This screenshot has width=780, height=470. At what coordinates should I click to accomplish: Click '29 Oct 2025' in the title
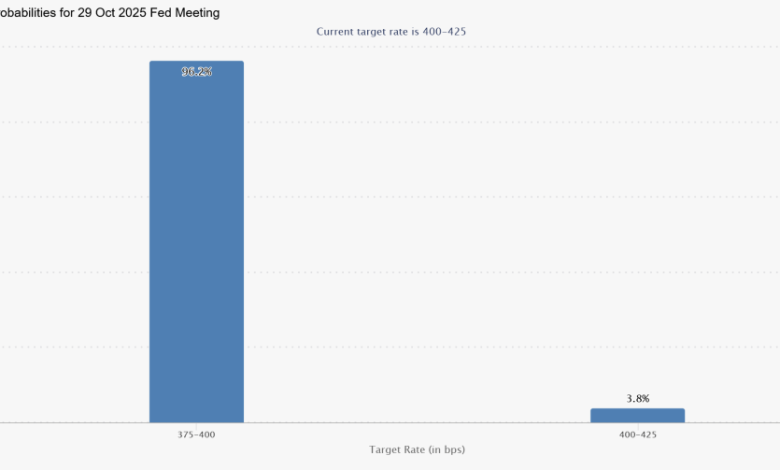tap(112, 13)
